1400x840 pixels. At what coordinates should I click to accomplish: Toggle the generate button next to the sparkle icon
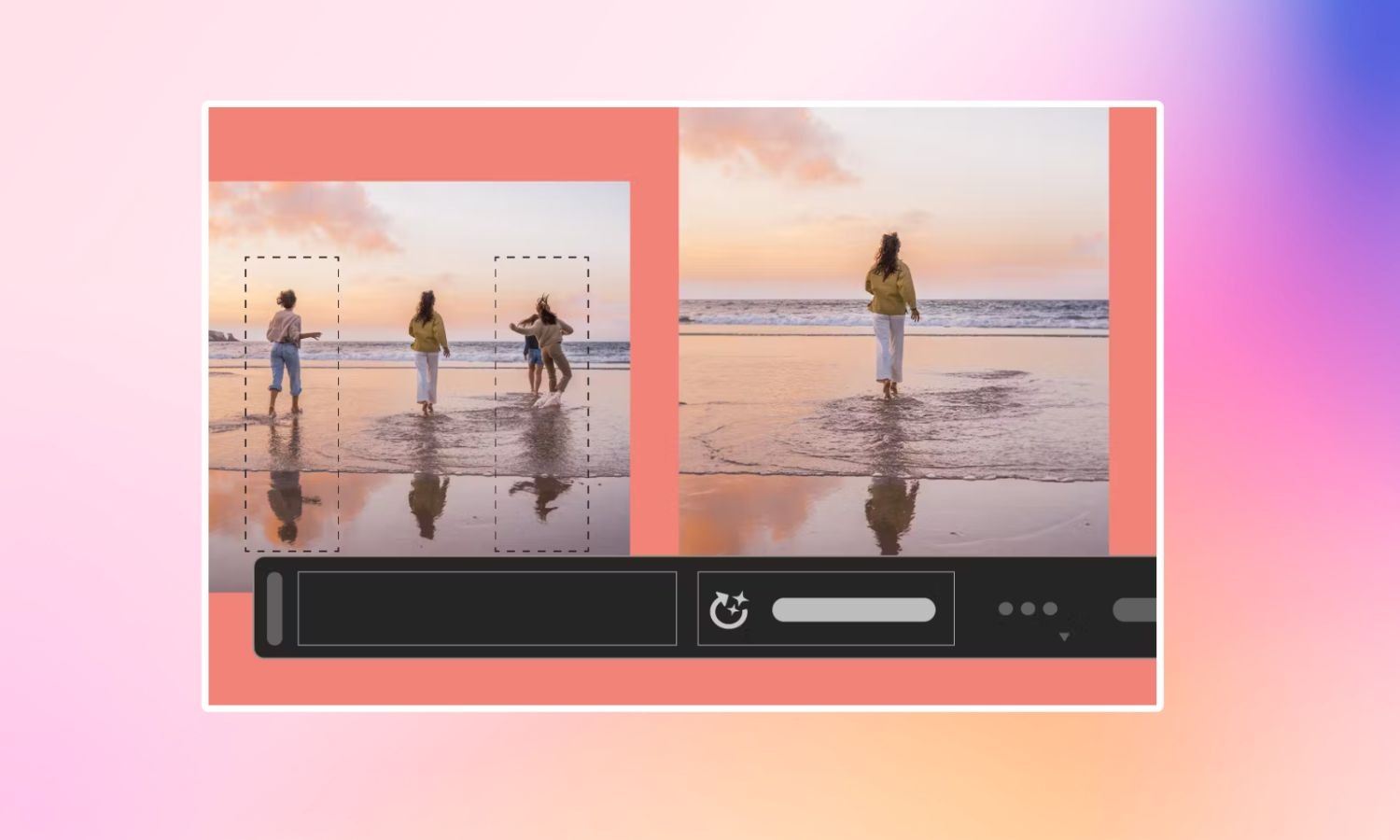point(852,609)
